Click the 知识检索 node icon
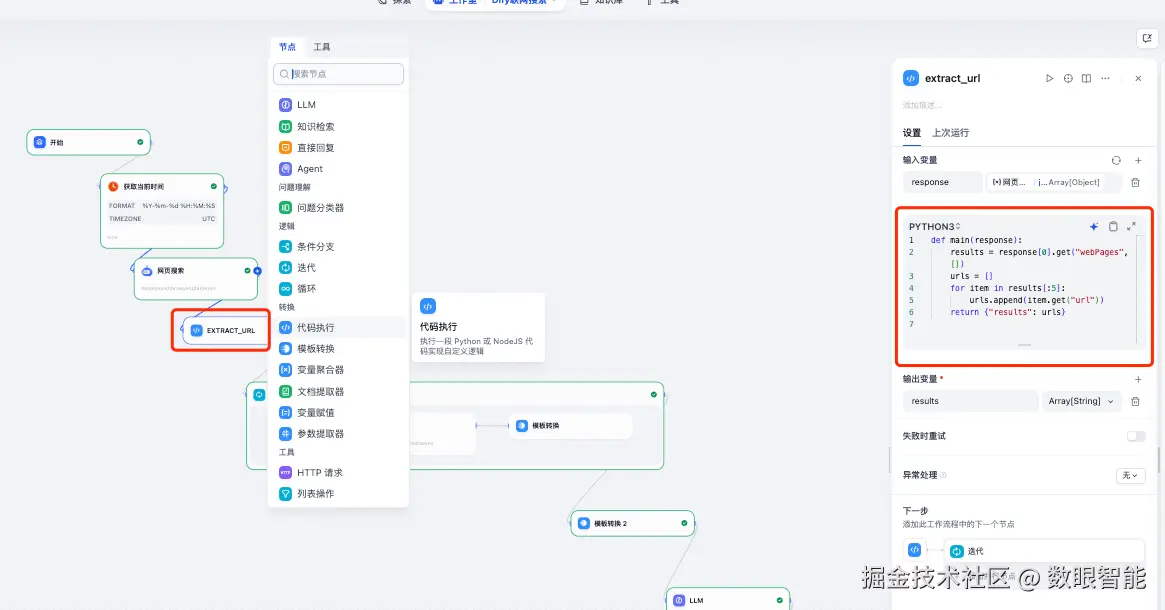Image resolution: width=1165 pixels, height=610 pixels. 285,126
